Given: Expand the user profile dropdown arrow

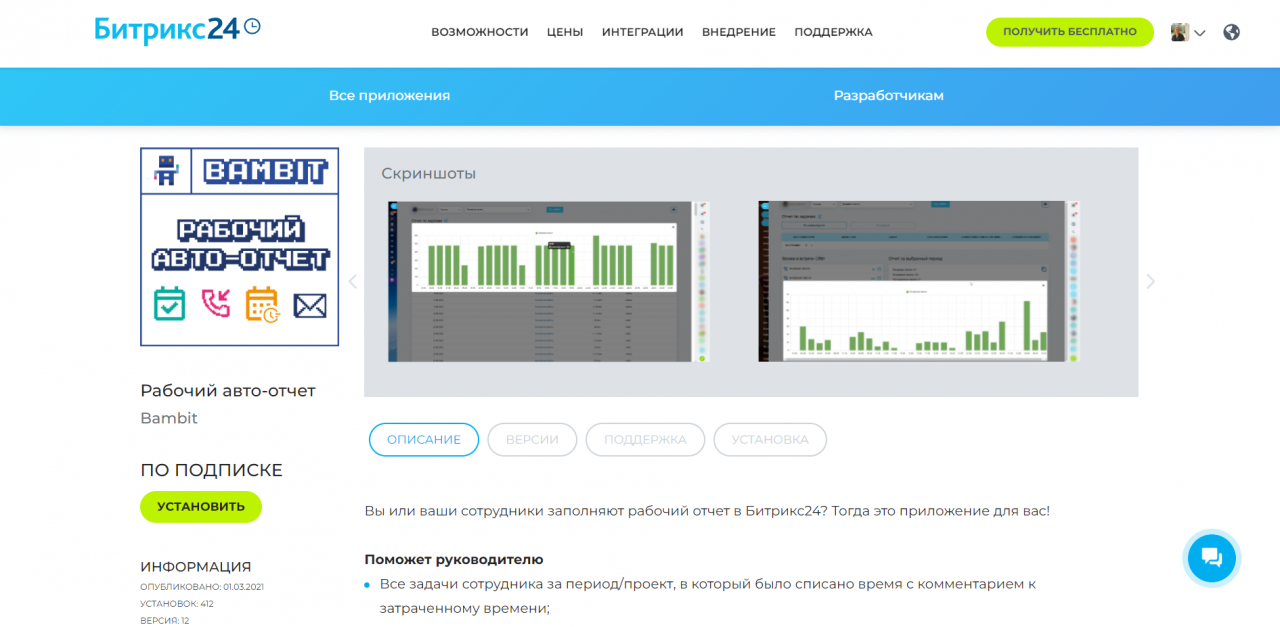Looking at the screenshot, I should click(1200, 33).
